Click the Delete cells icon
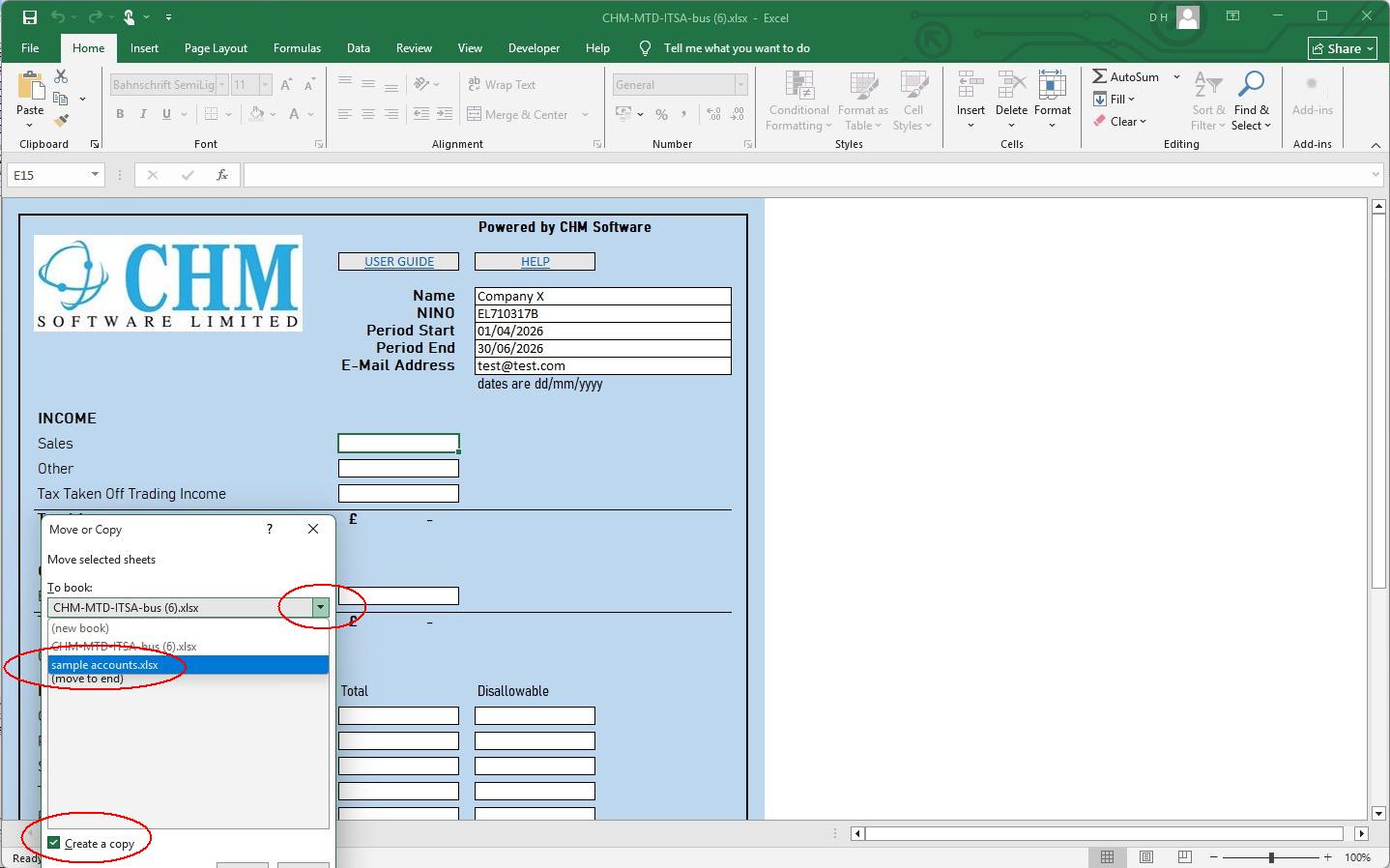This screenshot has width=1390, height=868. (1011, 87)
